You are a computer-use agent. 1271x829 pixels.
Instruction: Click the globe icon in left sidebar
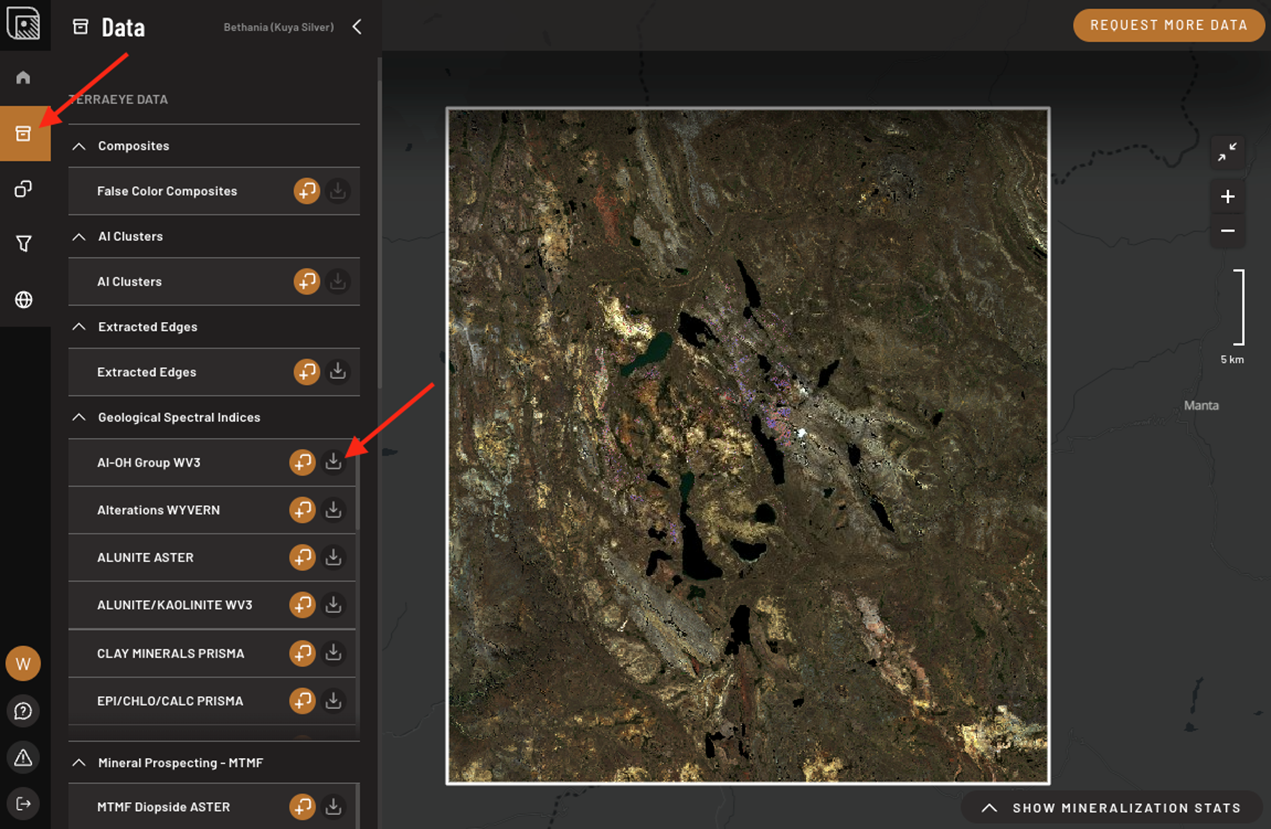(x=23, y=300)
